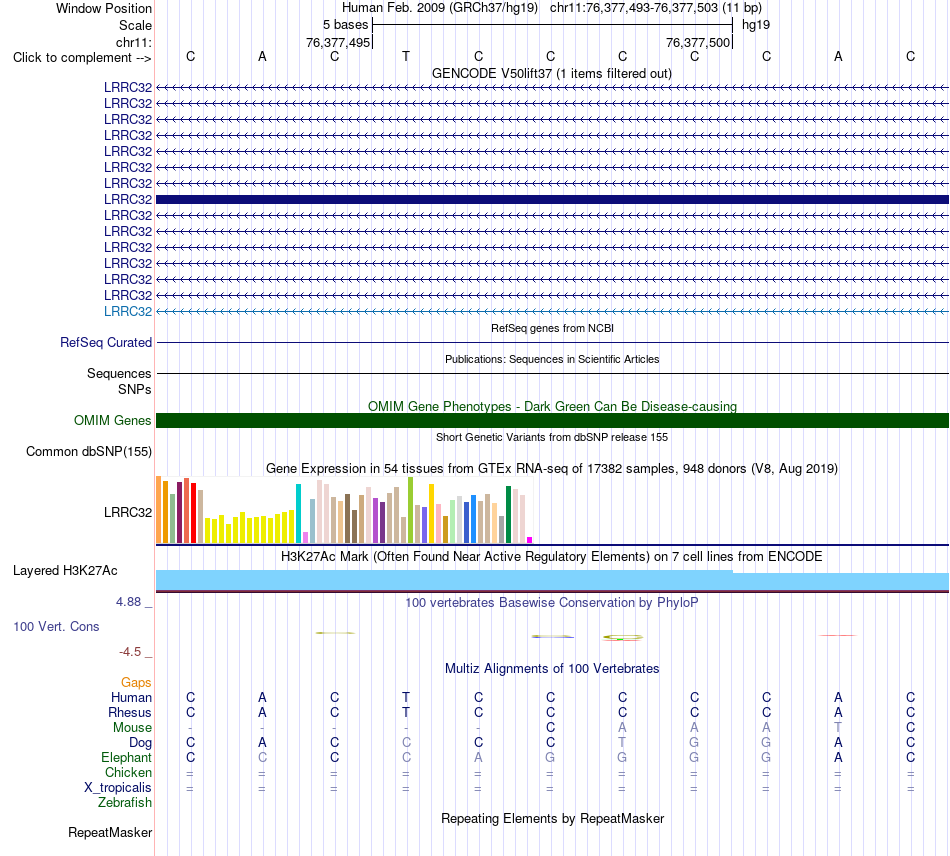Viewport: 950px width, 856px height.
Task: Click the dark green bar in GTEx chart
Action: [x=508, y=514]
